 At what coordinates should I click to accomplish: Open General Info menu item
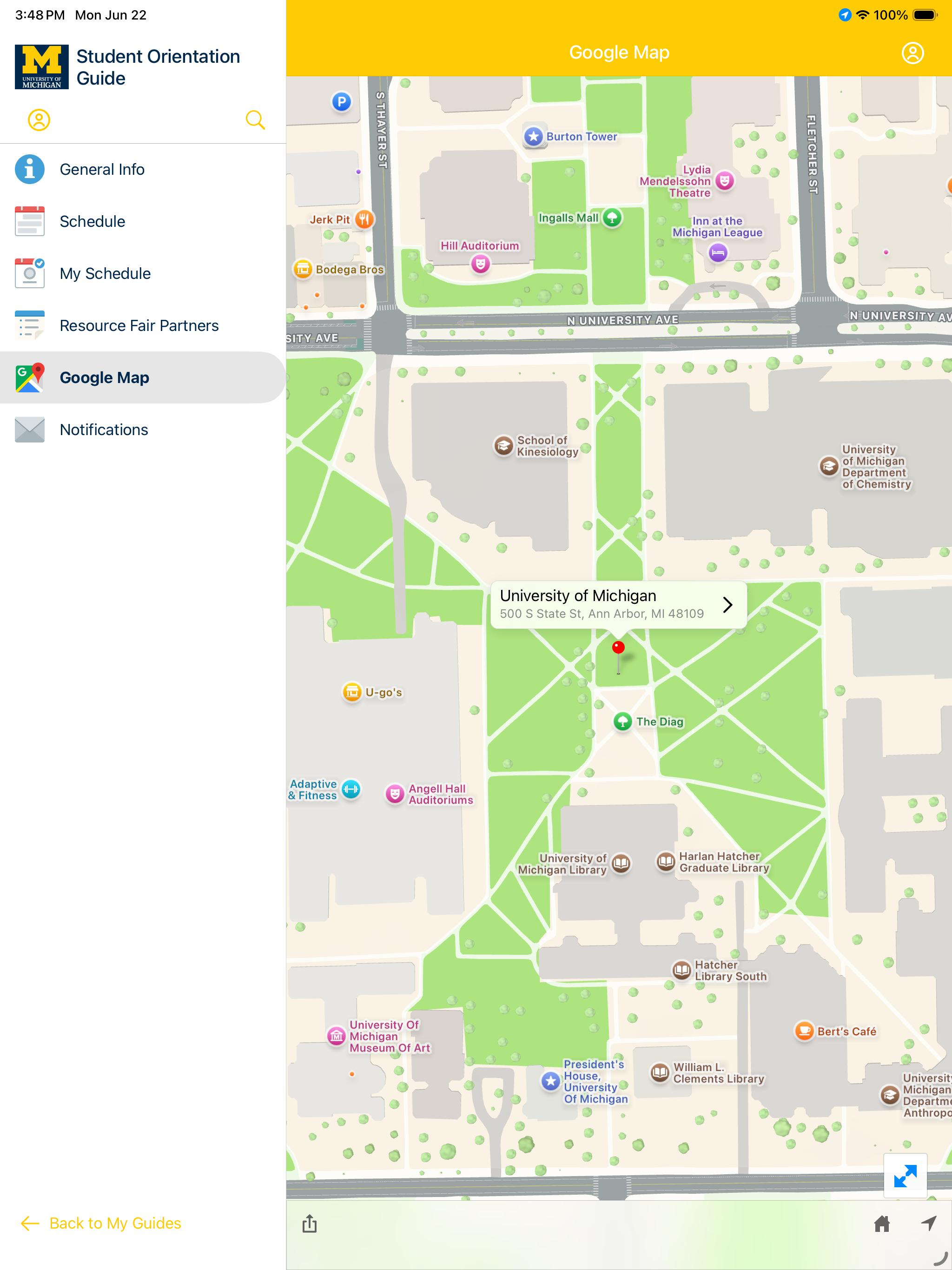point(143,169)
